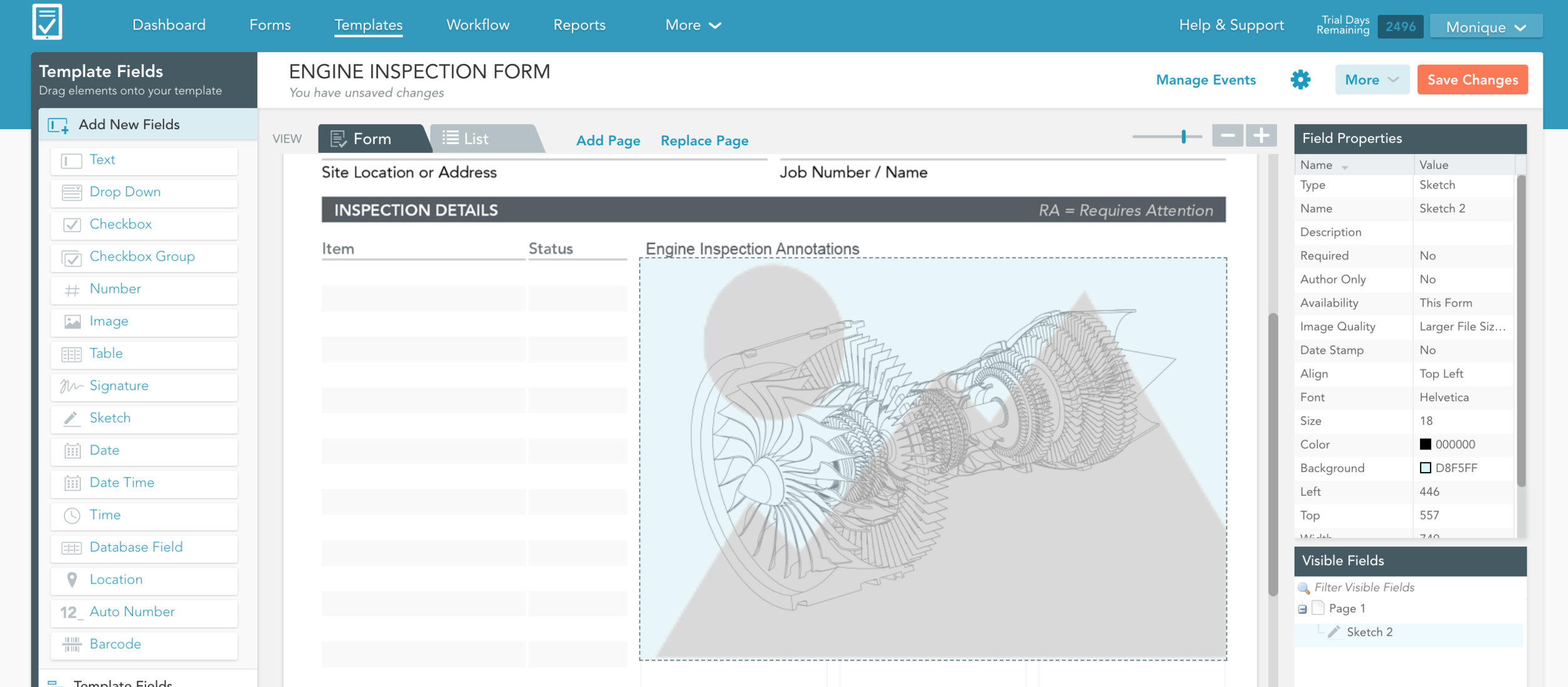Select the Location field element
The image size is (1568, 687).
click(144, 580)
